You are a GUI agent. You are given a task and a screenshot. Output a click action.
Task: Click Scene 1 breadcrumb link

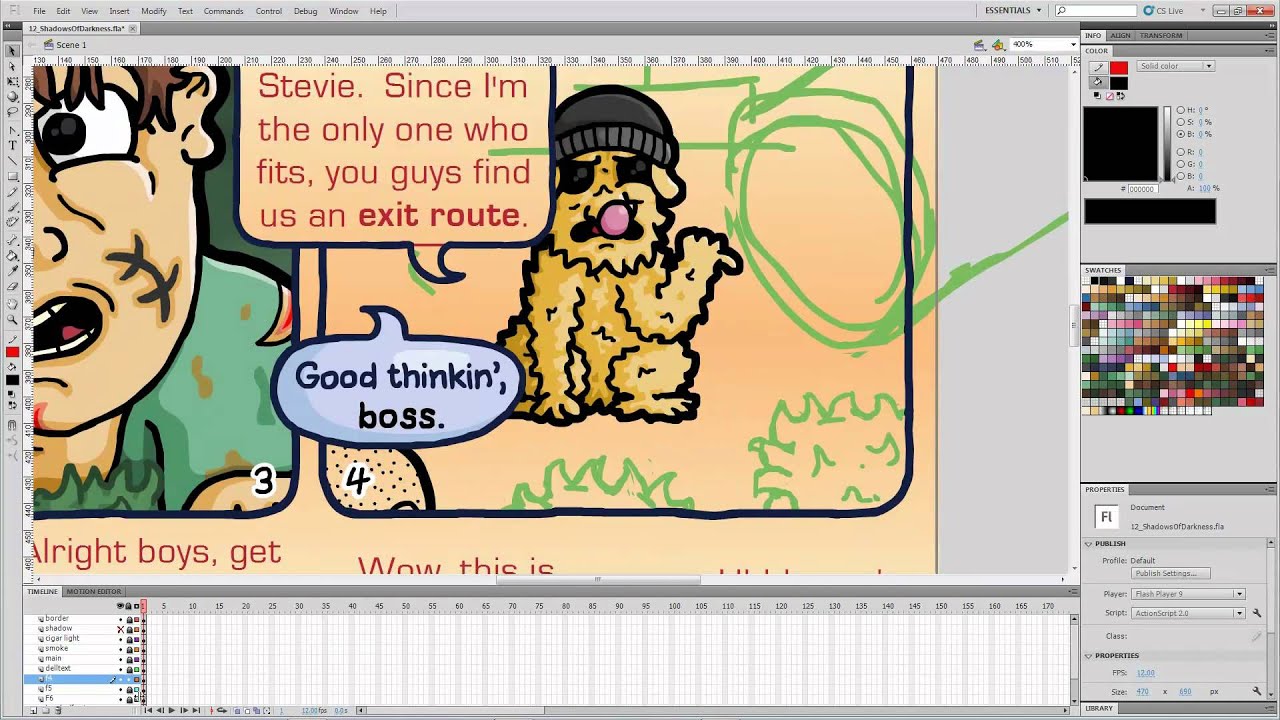[71, 45]
